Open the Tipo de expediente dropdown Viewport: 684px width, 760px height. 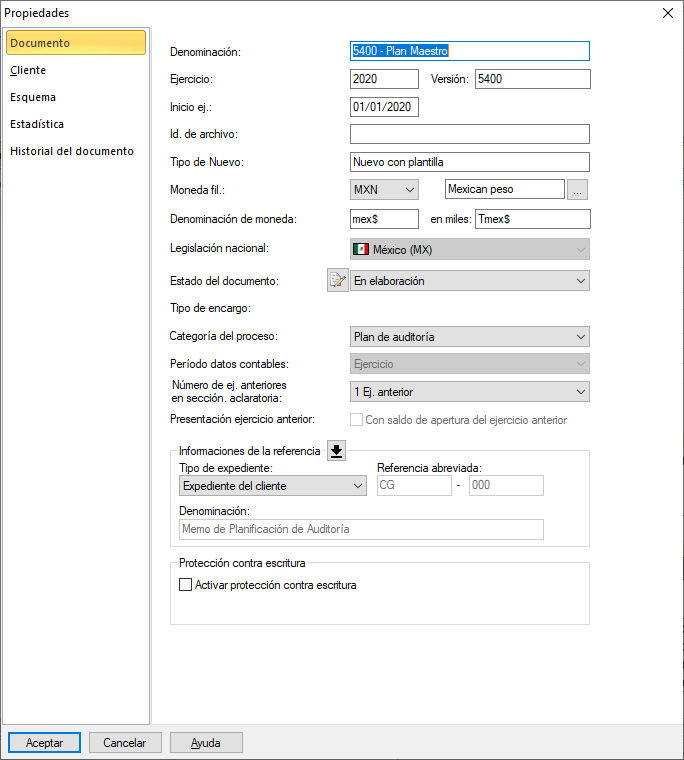pyautogui.click(x=272, y=486)
